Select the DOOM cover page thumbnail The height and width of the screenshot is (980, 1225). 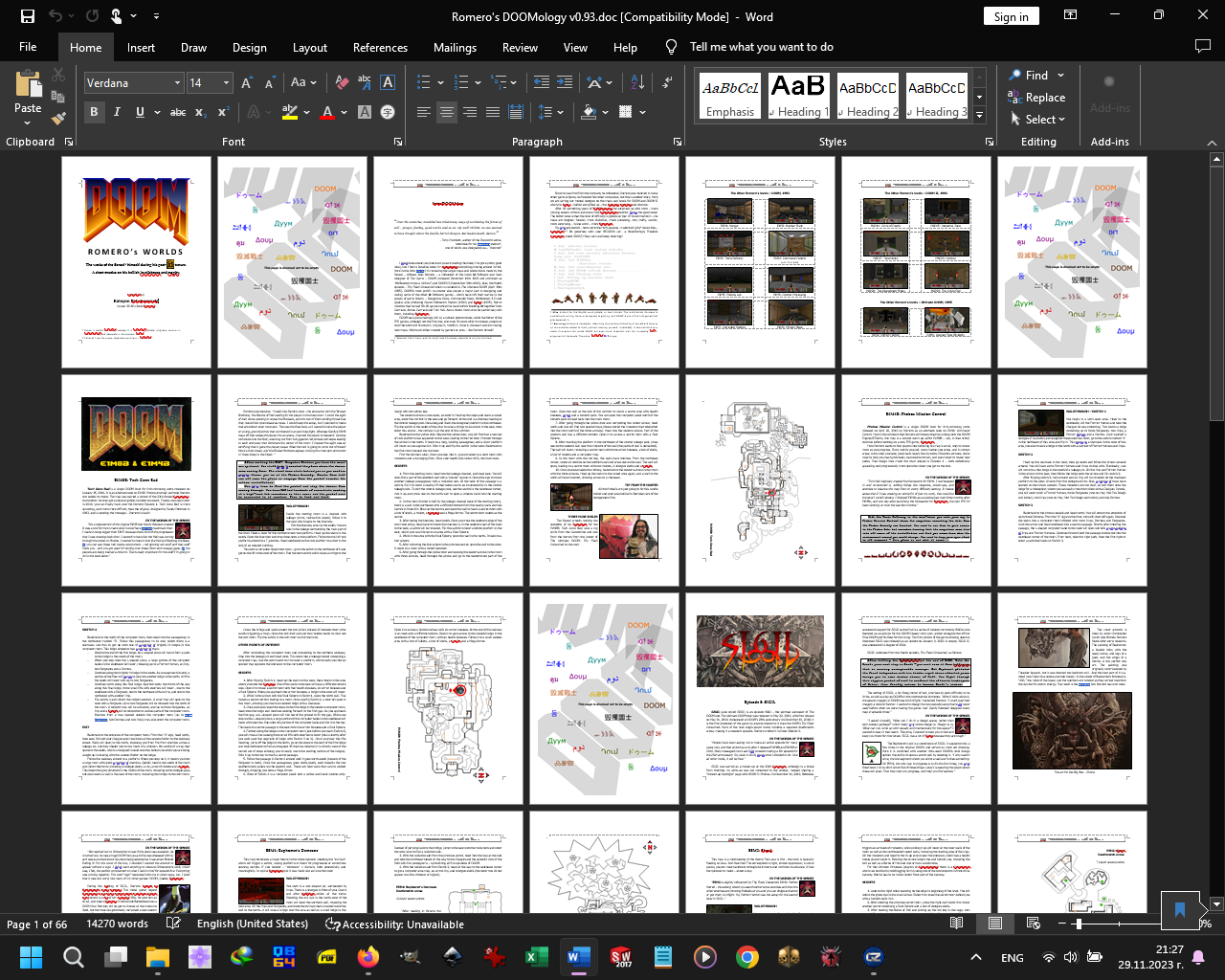pos(137,262)
